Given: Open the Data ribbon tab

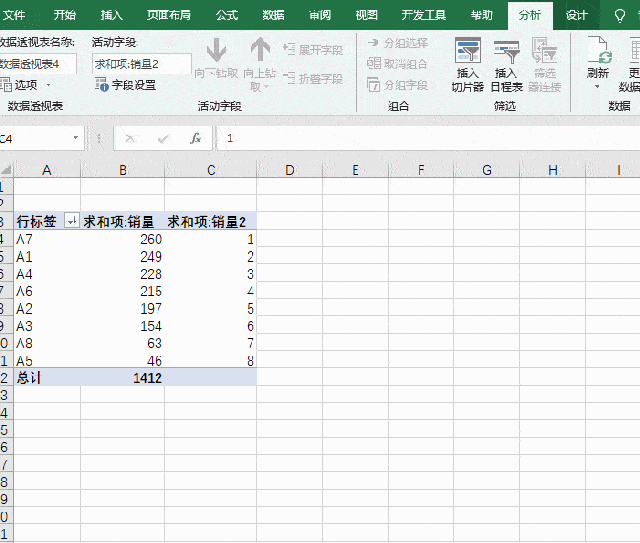Looking at the screenshot, I should pyautogui.click(x=273, y=16).
